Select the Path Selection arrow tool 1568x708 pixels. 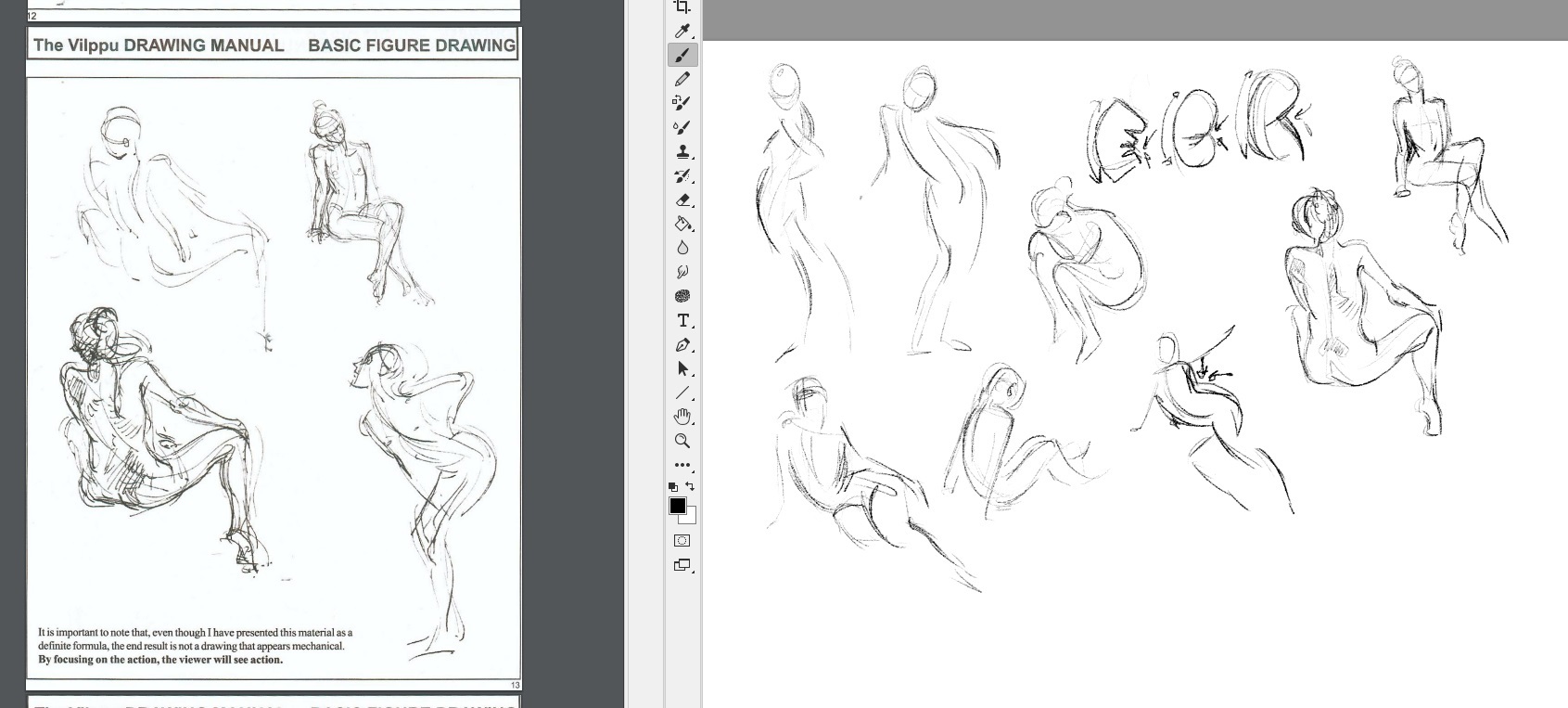click(x=682, y=368)
